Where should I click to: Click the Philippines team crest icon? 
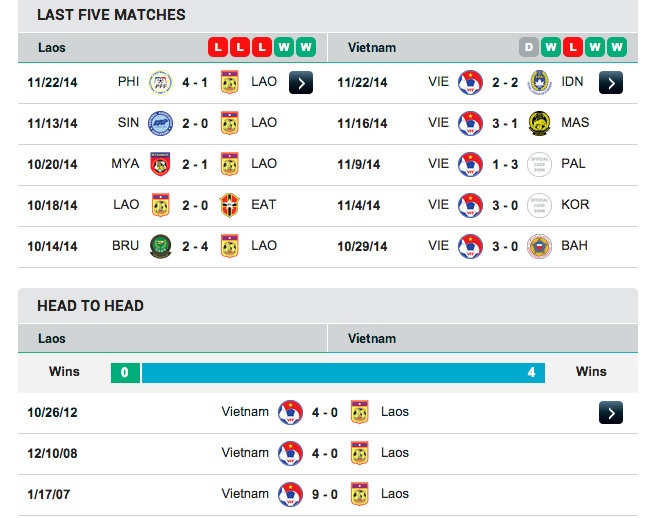pos(159,82)
